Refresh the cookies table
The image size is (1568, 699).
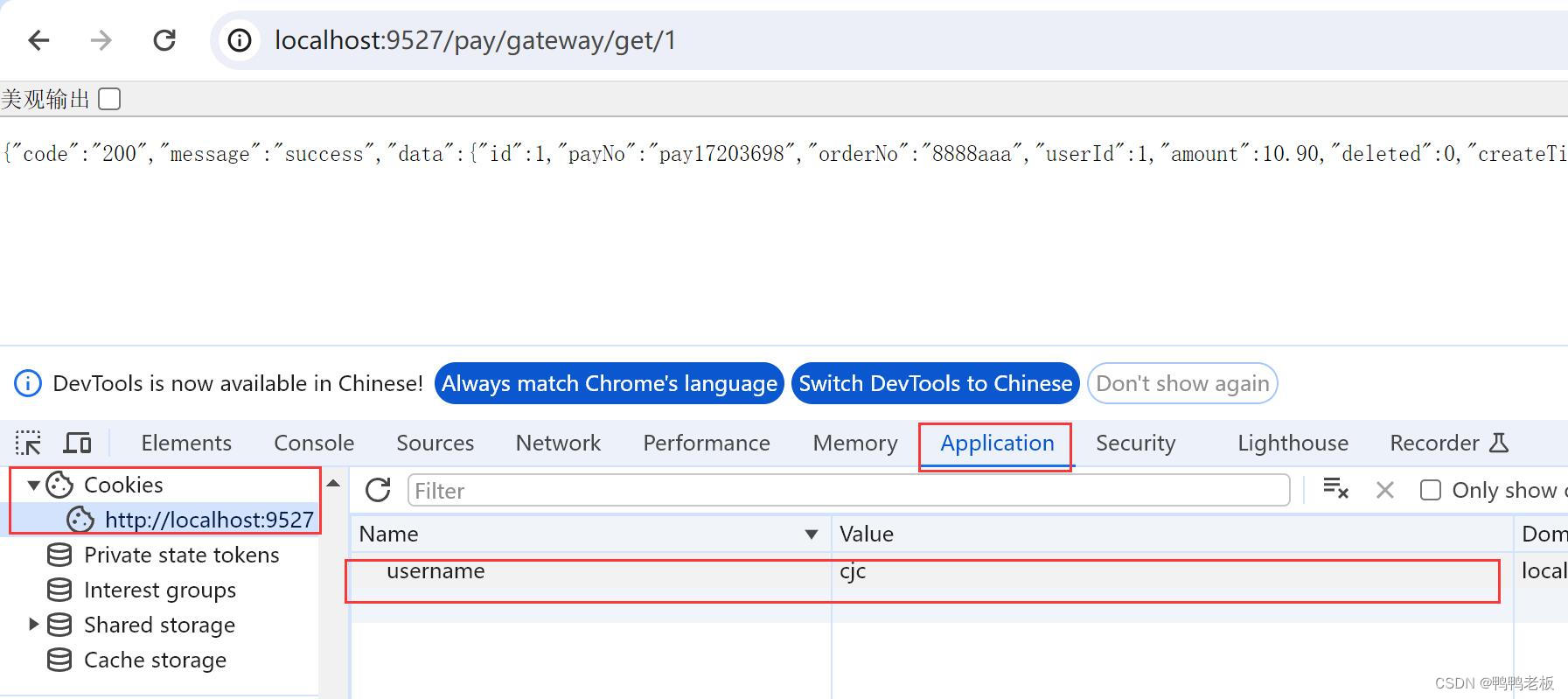click(x=378, y=490)
